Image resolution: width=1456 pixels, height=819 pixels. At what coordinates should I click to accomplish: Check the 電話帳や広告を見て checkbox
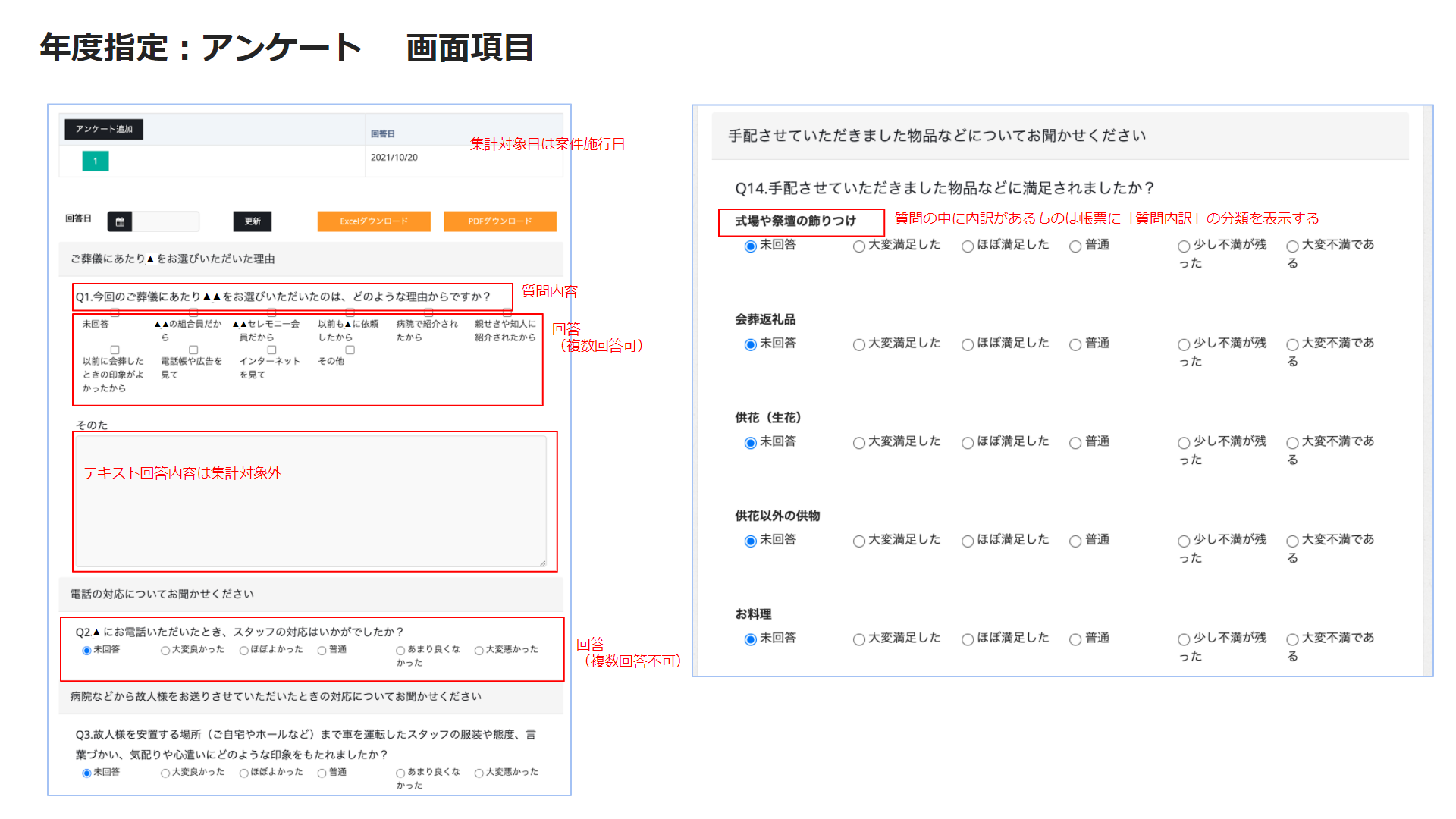click(x=193, y=350)
